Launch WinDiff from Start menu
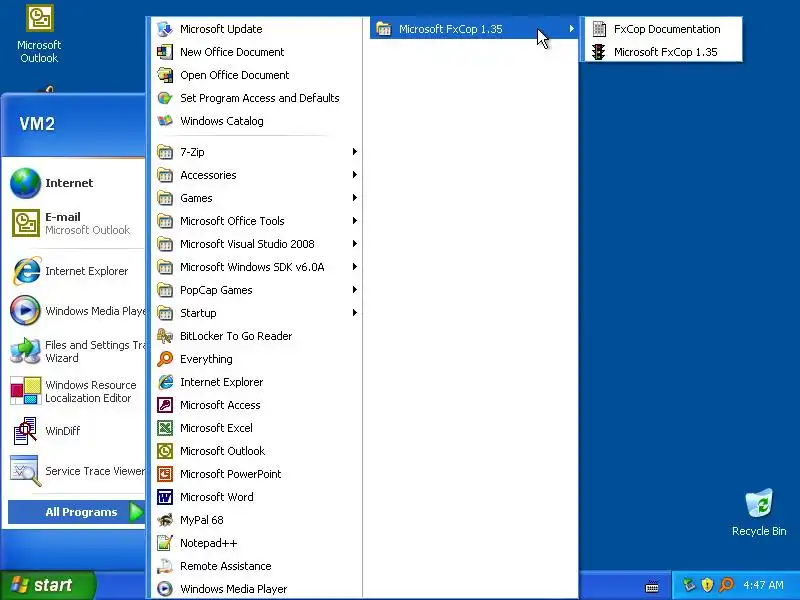Image resolution: width=800 pixels, height=600 pixels. click(74, 431)
